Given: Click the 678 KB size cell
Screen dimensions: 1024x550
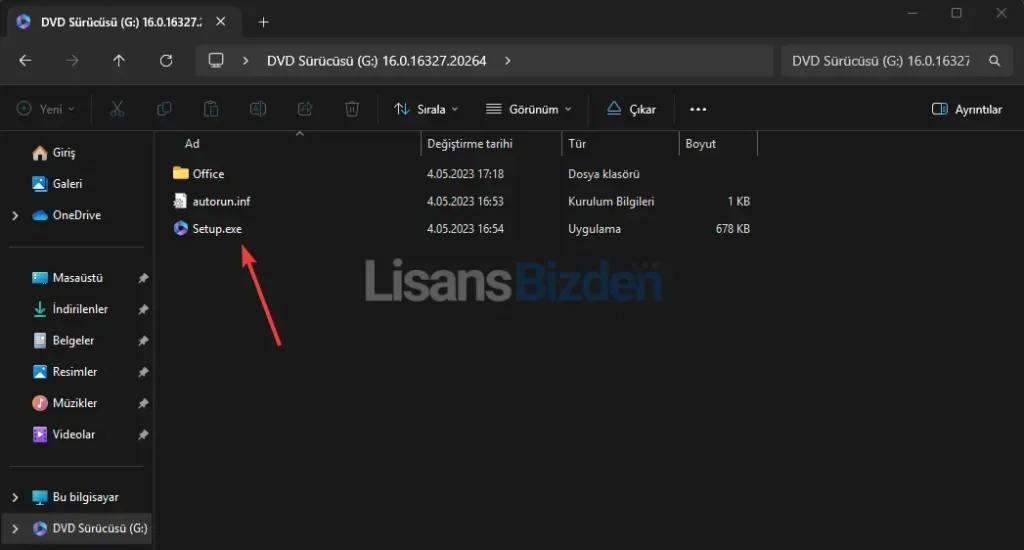Looking at the screenshot, I should coord(733,229).
